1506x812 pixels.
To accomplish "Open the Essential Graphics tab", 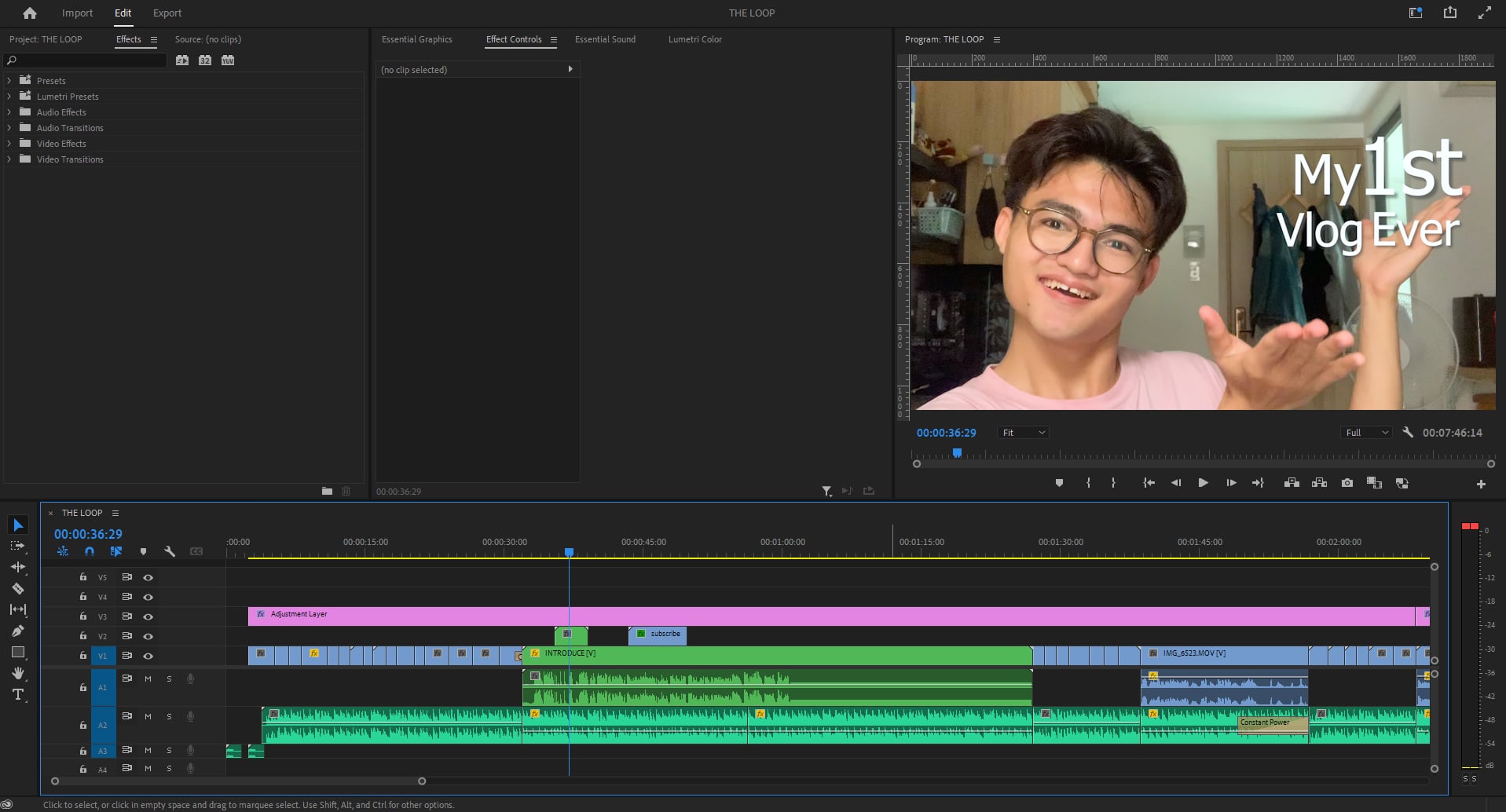I will tap(416, 39).
